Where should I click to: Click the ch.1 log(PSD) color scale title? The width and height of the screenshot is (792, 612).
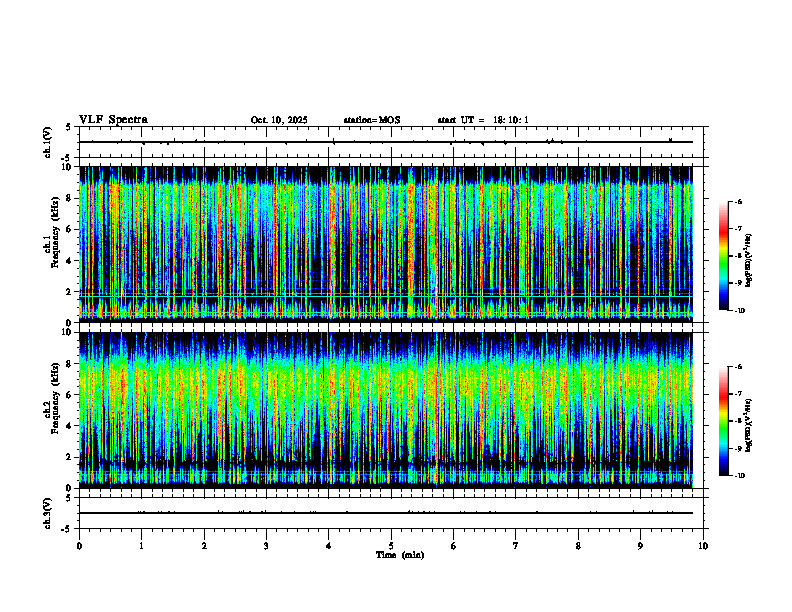pos(749,261)
